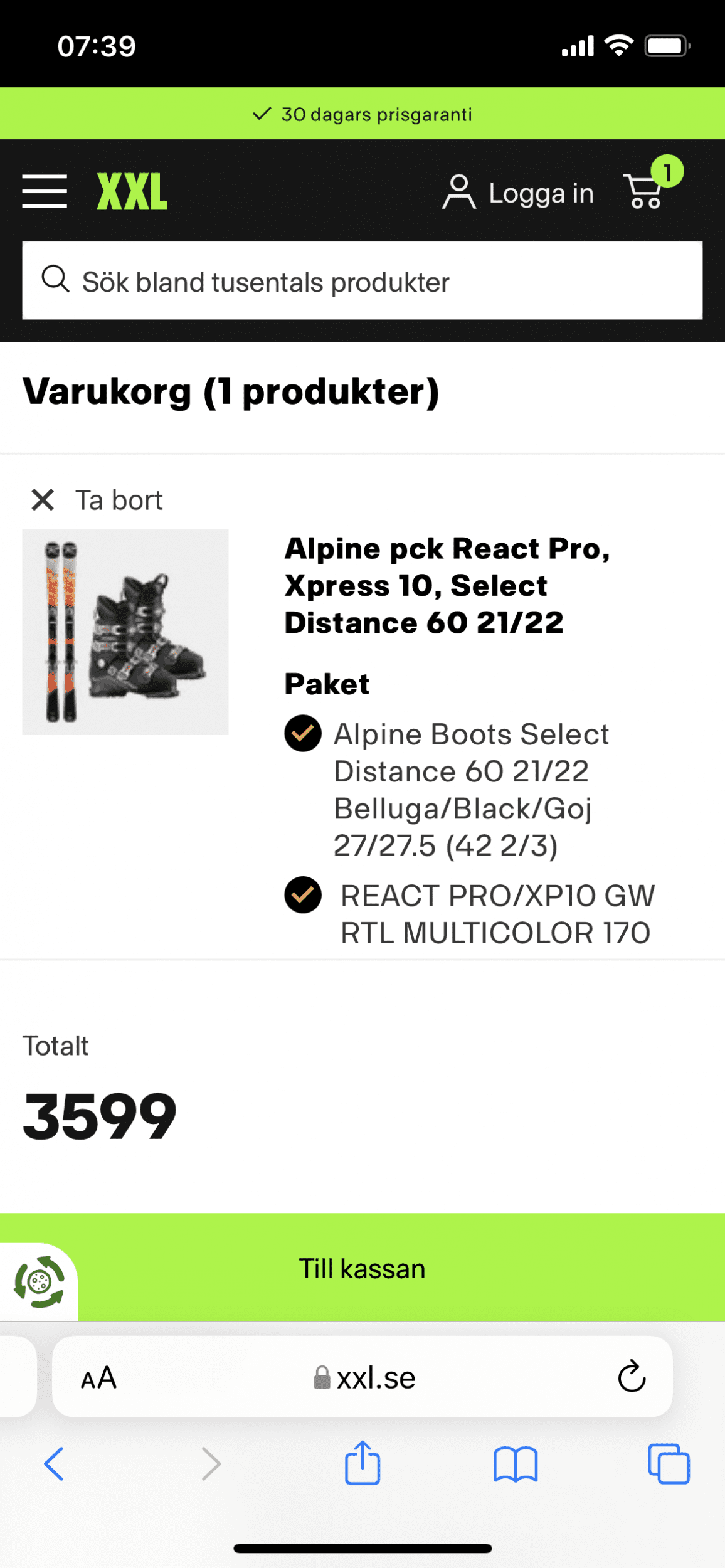Focus the product search field

[x=362, y=281]
